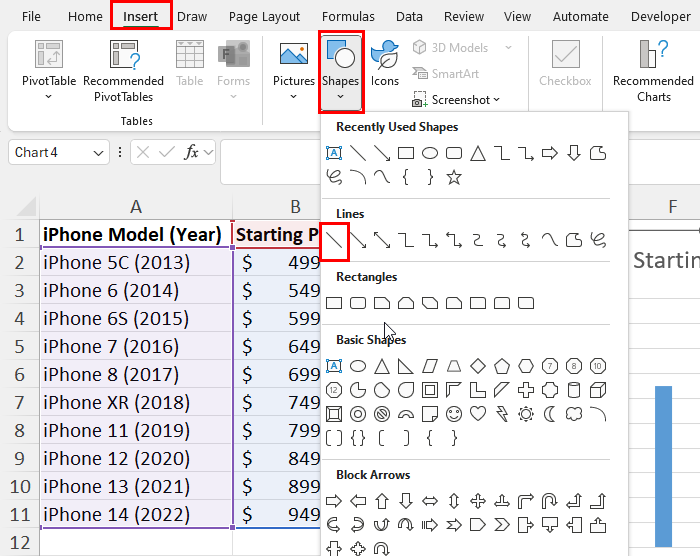Select row 5 header
The image size is (700, 556).
pyautogui.click(x=19, y=347)
